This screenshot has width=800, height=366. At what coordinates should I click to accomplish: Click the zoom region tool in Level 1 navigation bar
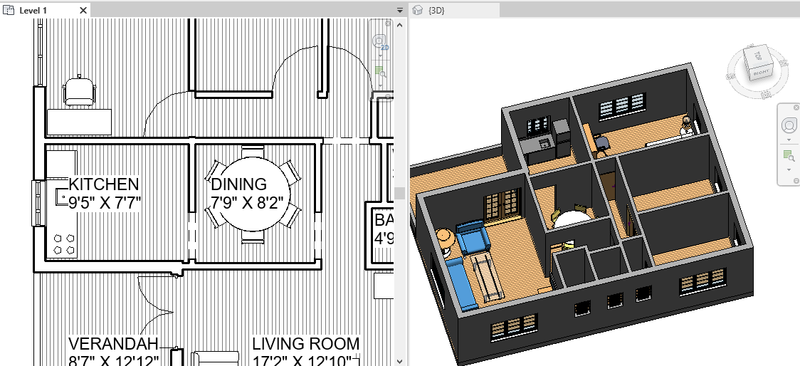coord(380,71)
